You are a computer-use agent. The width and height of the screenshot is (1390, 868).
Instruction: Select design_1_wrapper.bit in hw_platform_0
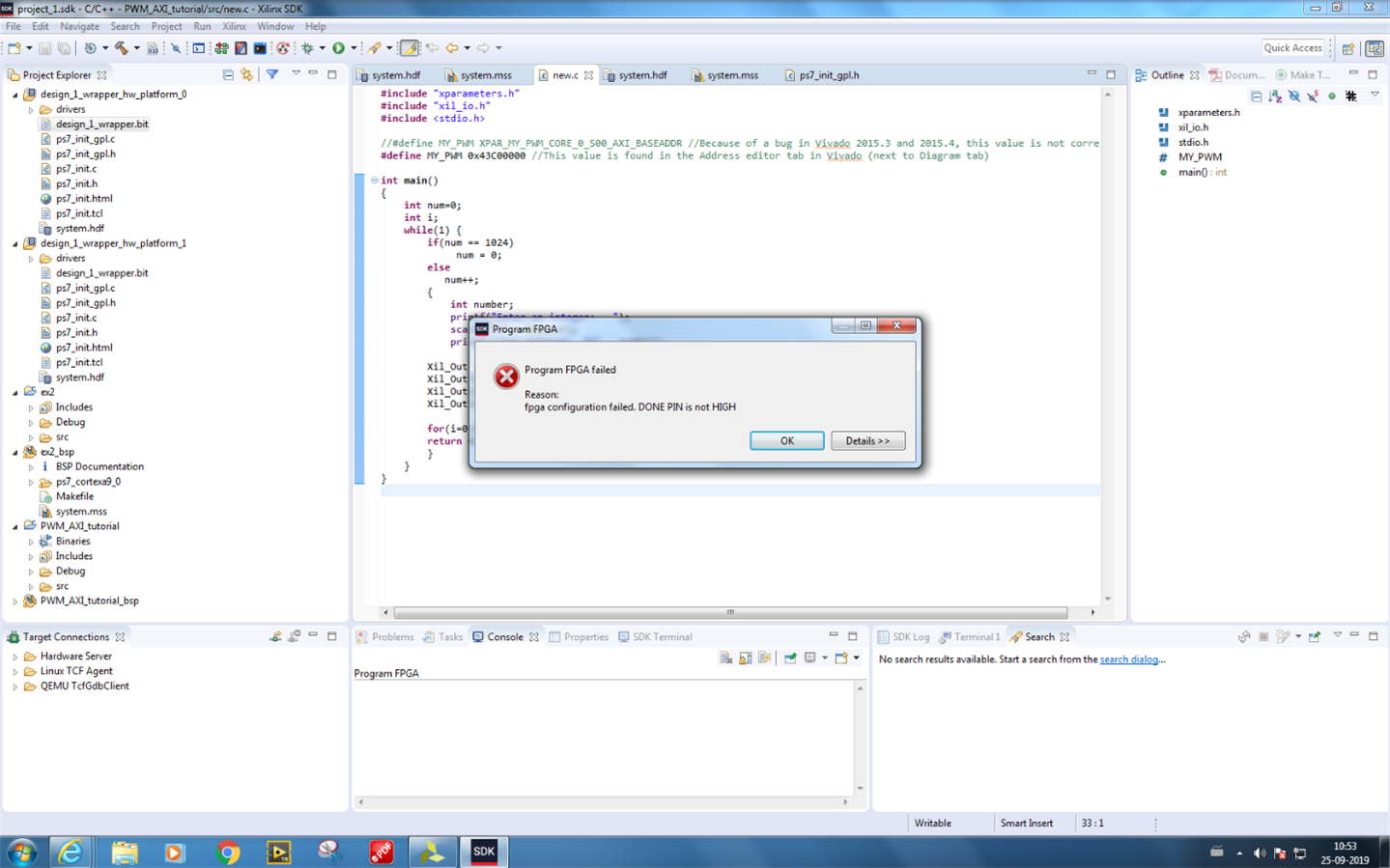(x=101, y=125)
